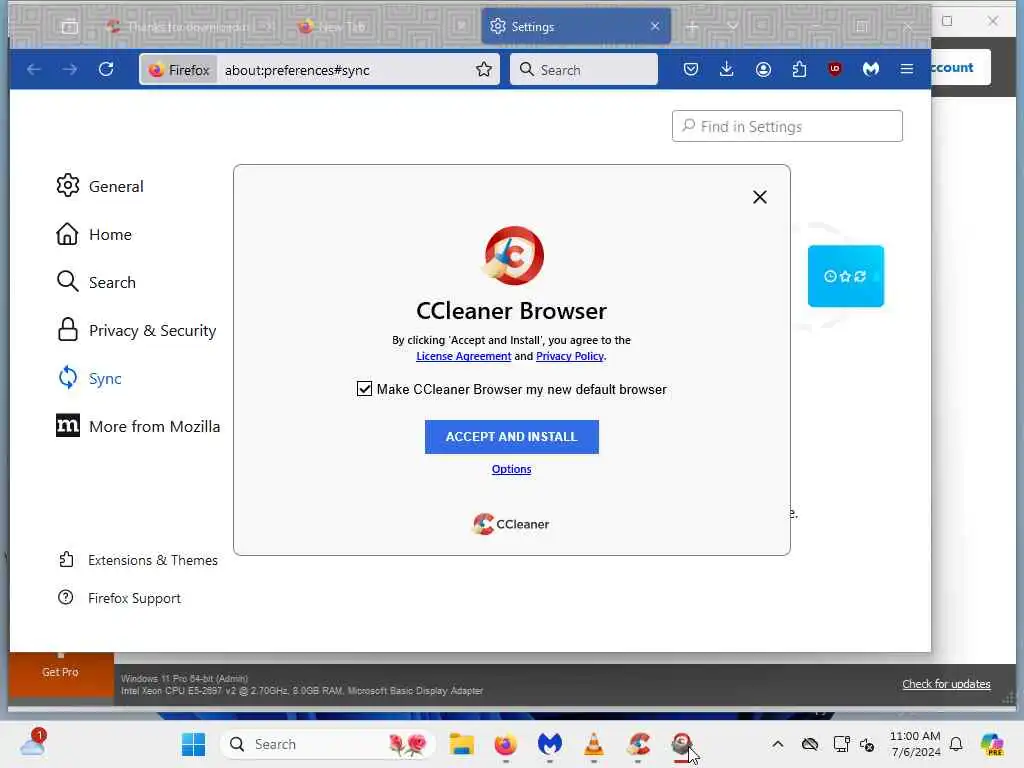The image size is (1024, 768).
Task: Open the Privacy Policy link
Action: click(569, 356)
